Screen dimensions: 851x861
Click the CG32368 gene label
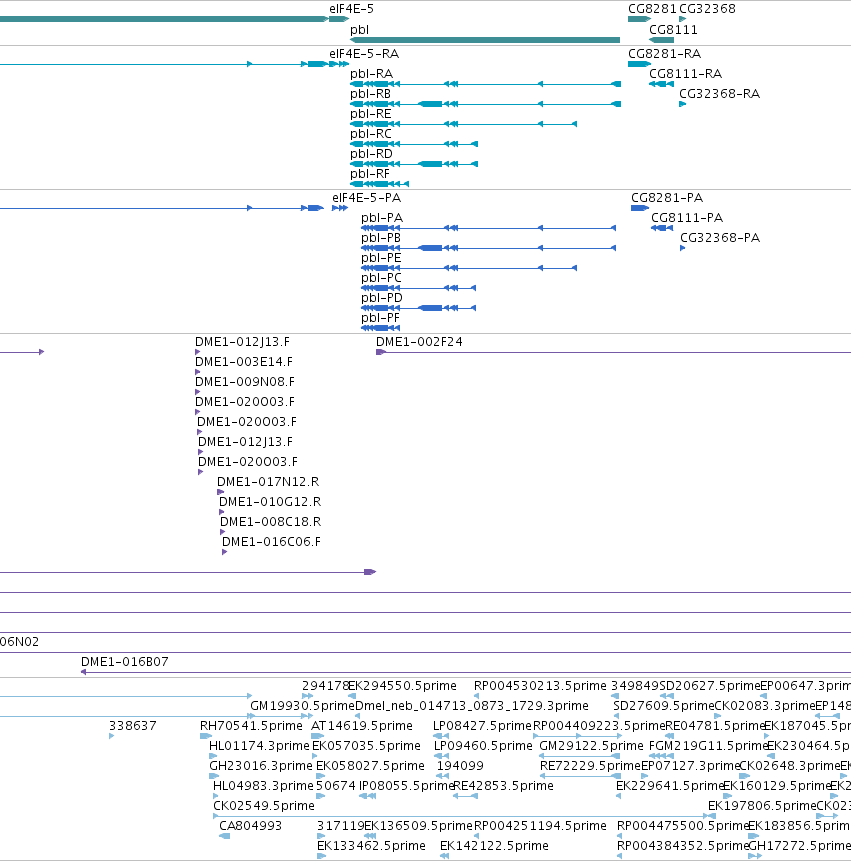click(x=707, y=9)
